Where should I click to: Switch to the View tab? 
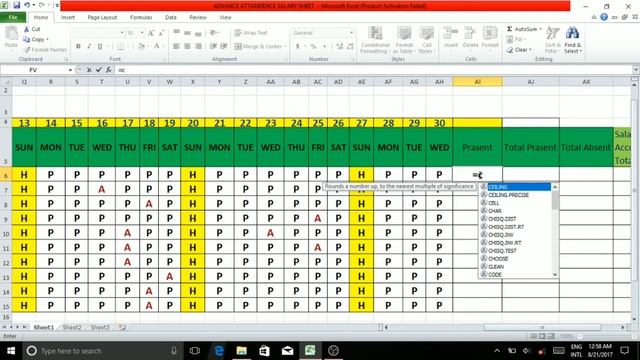point(225,18)
